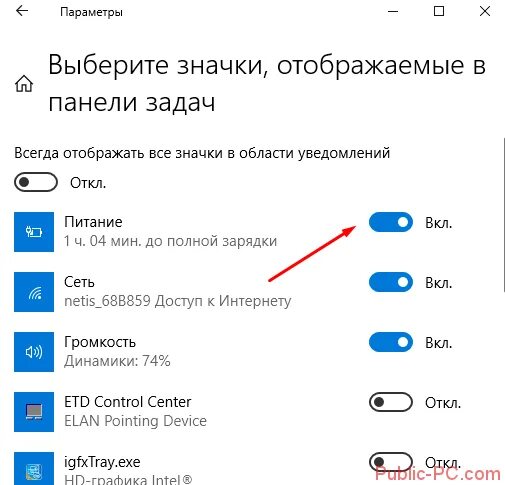Image resolution: width=505 pixels, height=485 pixels.
Task: Maximize the Параметры window
Action: click(439, 11)
